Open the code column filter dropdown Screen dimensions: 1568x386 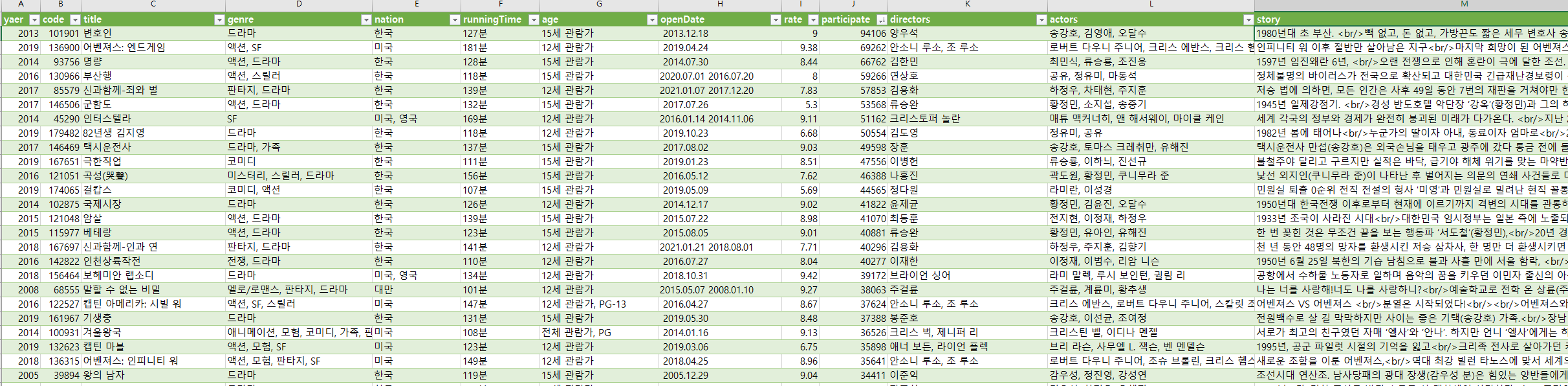point(75,19)
